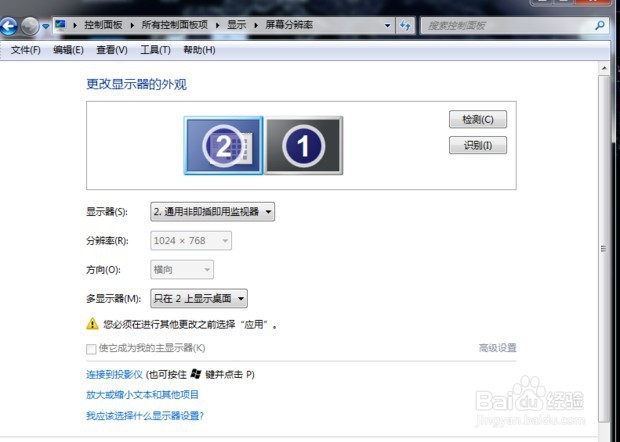Image resolution: width=620 pixels, height=442 pixels.
Task: Click the magnifier search icon
Action: click(599, 26)
